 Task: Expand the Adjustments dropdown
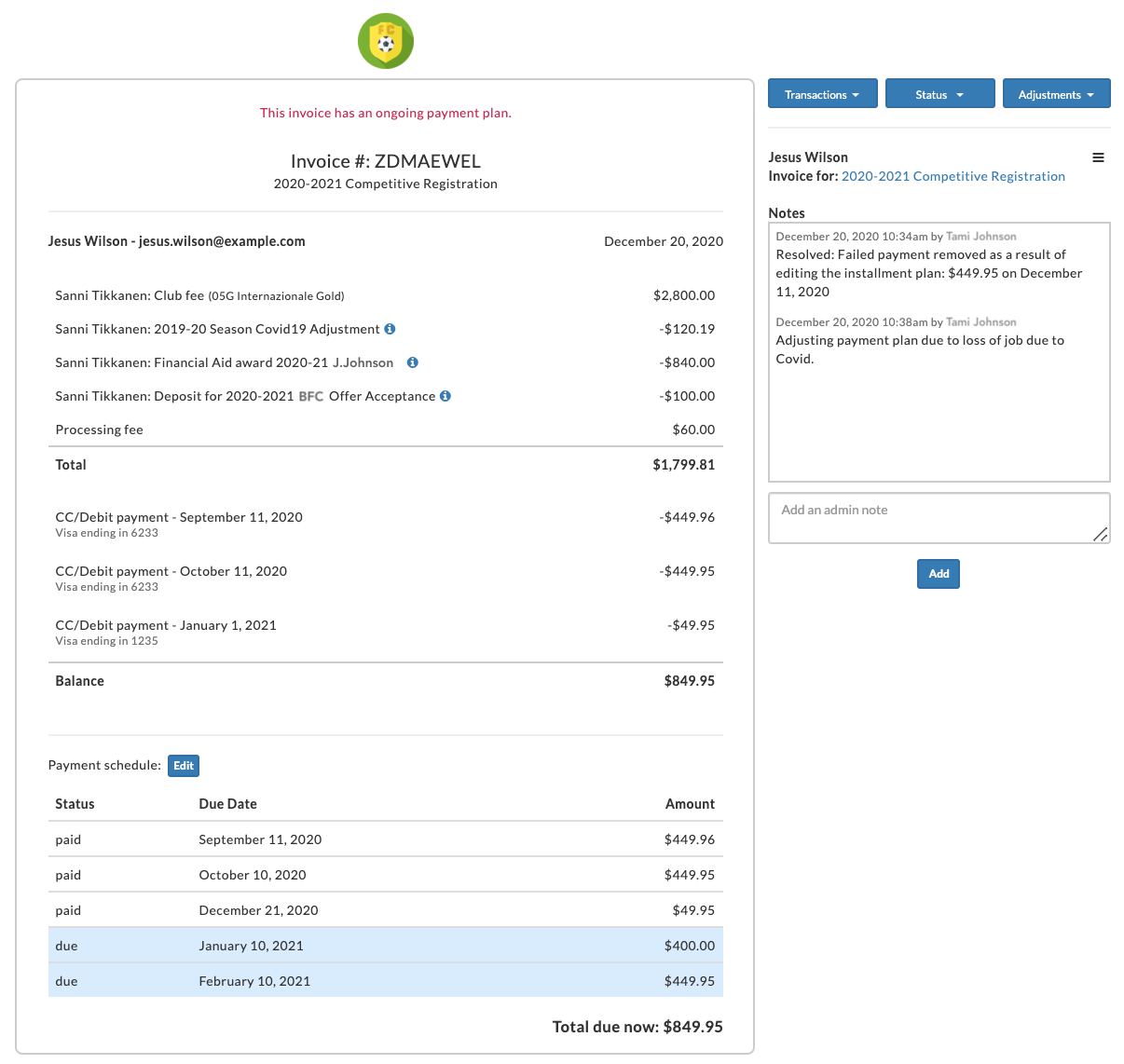pos(1056,94)
